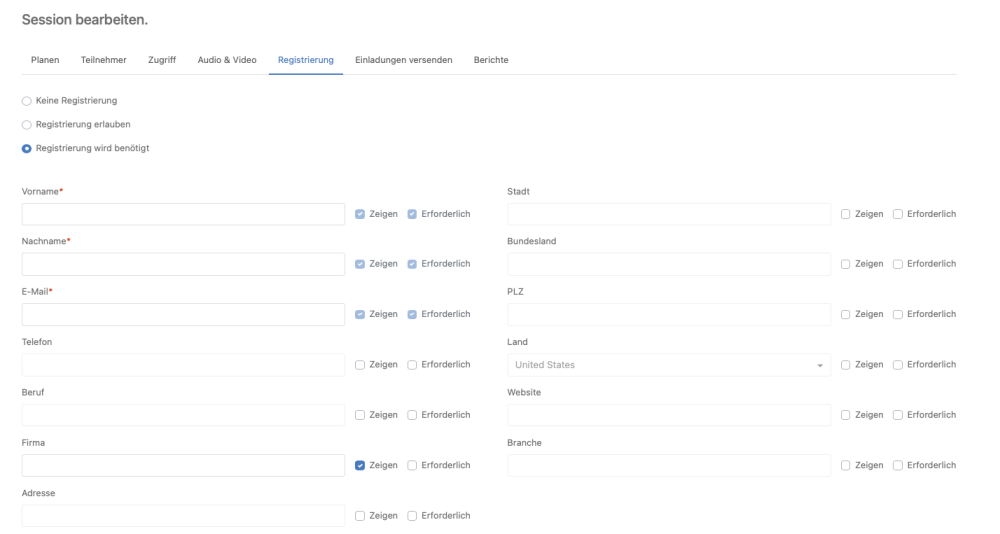Uncheck Zeigen checkbox for Firma

click(x=360, y=465)
